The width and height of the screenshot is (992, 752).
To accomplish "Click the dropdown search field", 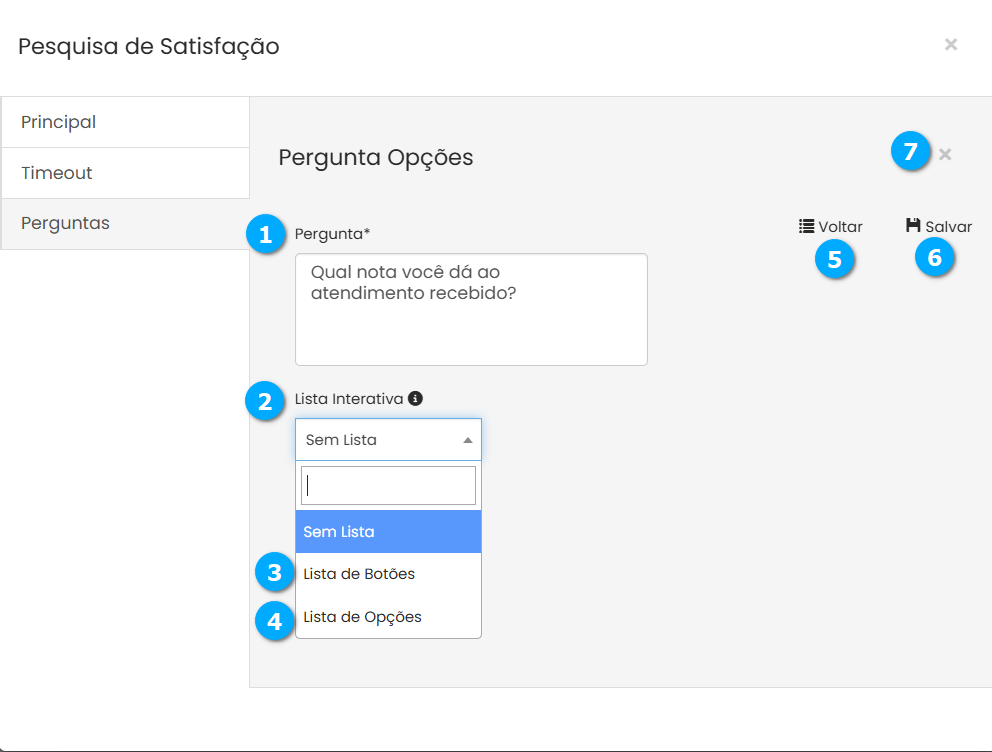I will pyautogui.click(x=388, y=486).
